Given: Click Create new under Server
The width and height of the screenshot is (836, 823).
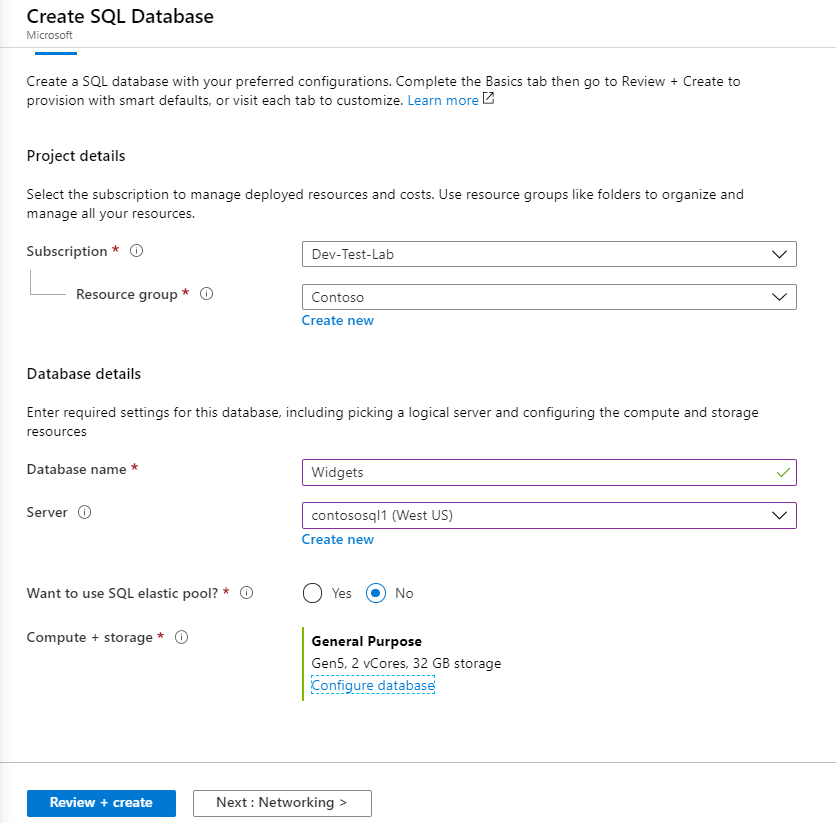Looking at the screenshot, I should click(x=338, y=540).
